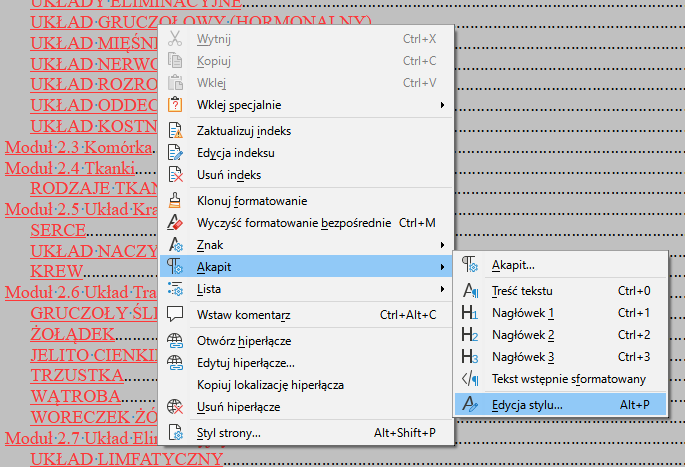
Task: Expand the Znak submenu arrow
Action: pyautogui.click(x=442, y=245)
